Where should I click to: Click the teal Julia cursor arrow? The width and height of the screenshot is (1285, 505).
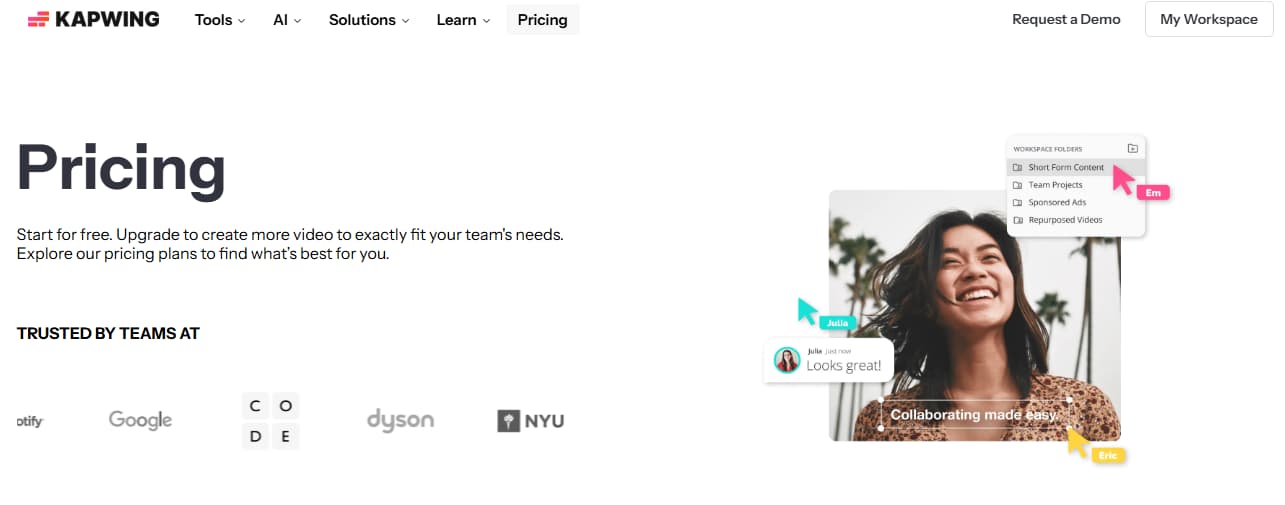[808, 310]
